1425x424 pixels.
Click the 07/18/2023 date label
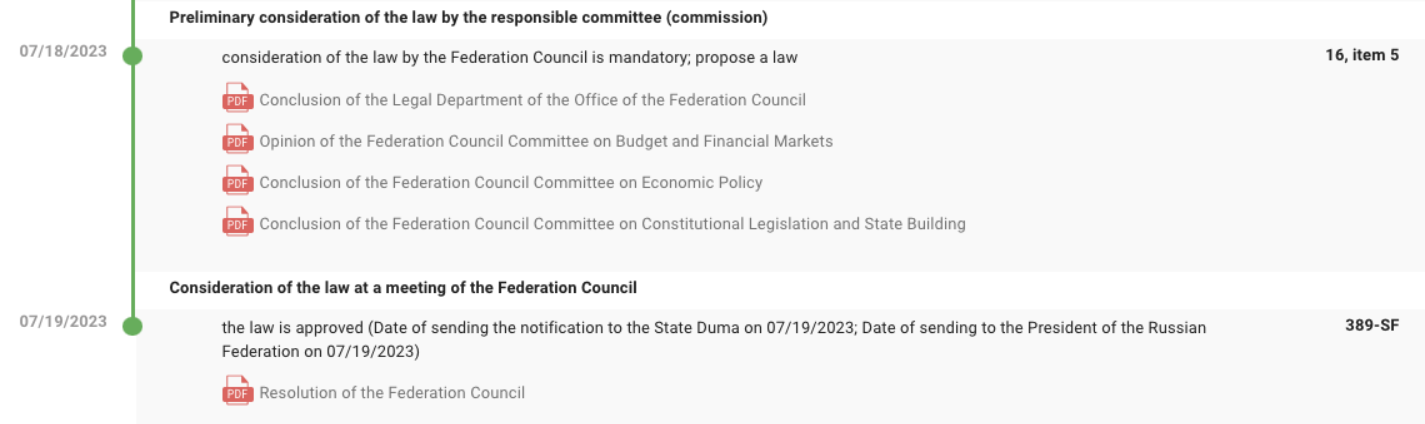tap(63, 52)
